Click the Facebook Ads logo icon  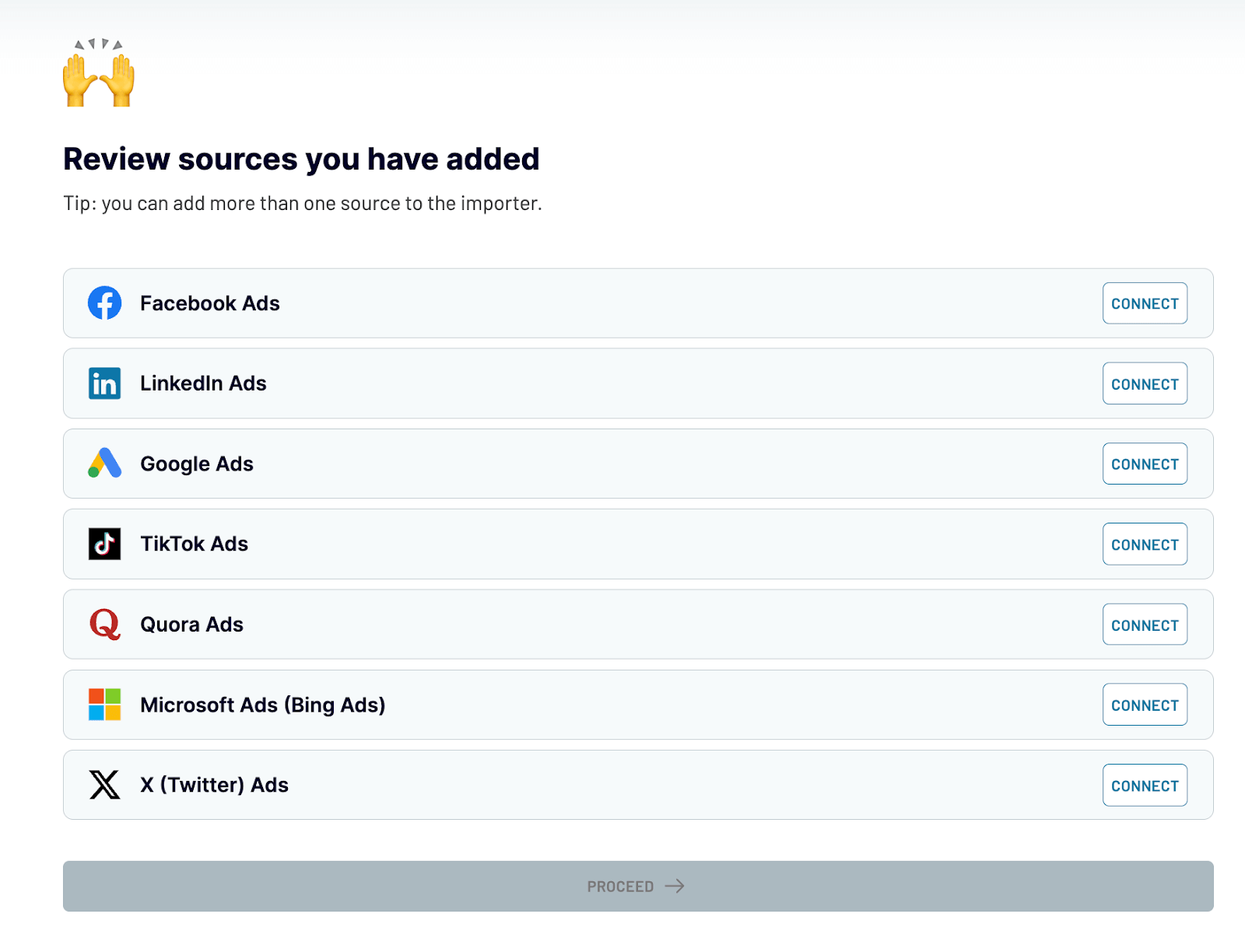(104, 303)
